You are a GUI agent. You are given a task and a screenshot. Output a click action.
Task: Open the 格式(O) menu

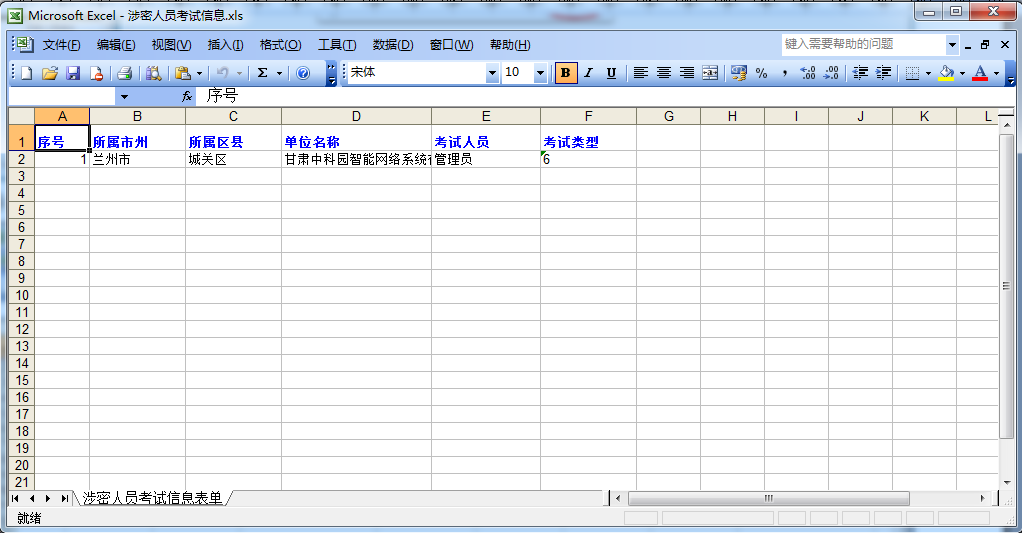(280, 45)
